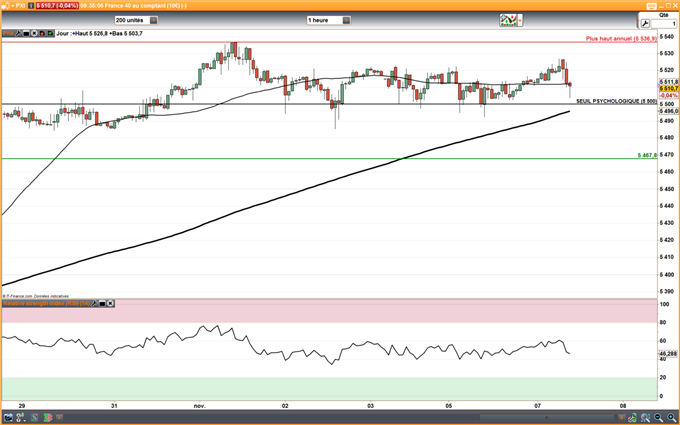Click inside the Qte quantity field
Viewport: 680px width, 425px height.
(x=664, y=24)
